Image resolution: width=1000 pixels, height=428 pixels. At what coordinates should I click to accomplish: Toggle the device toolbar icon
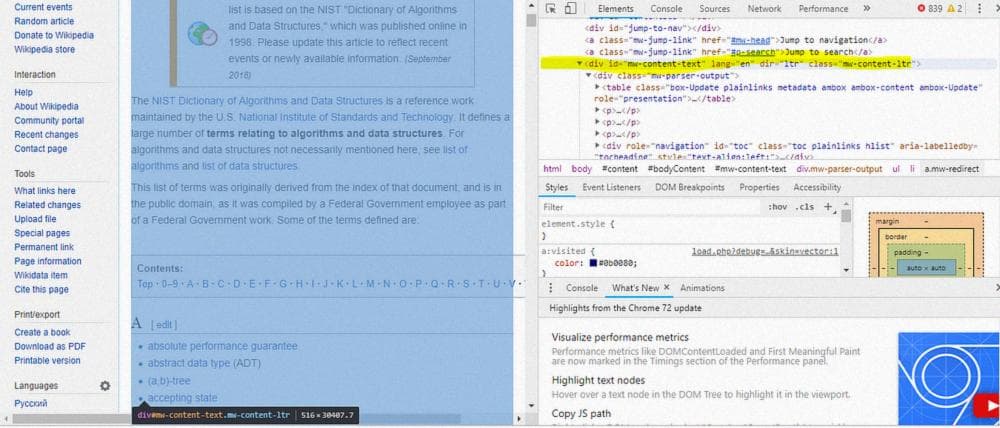coord(570,9)
